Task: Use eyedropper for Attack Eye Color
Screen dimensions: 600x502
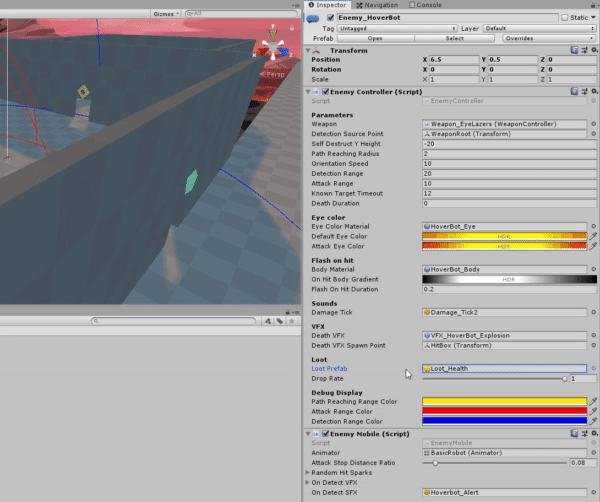Action: tap(593, 246)
